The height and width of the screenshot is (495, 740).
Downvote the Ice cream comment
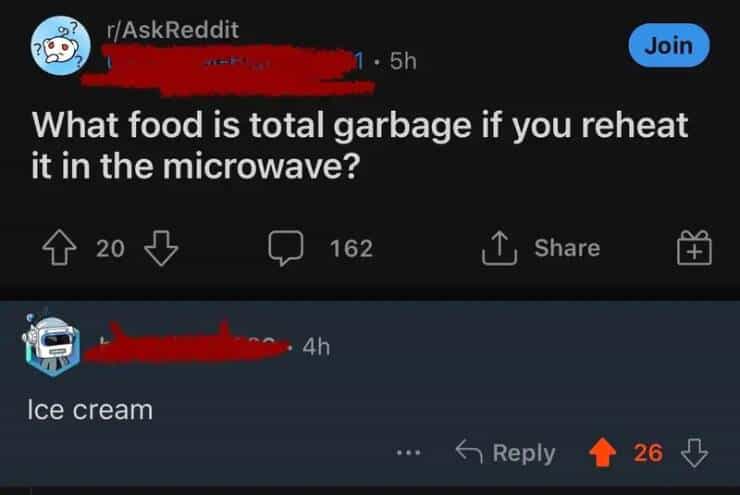694,453
